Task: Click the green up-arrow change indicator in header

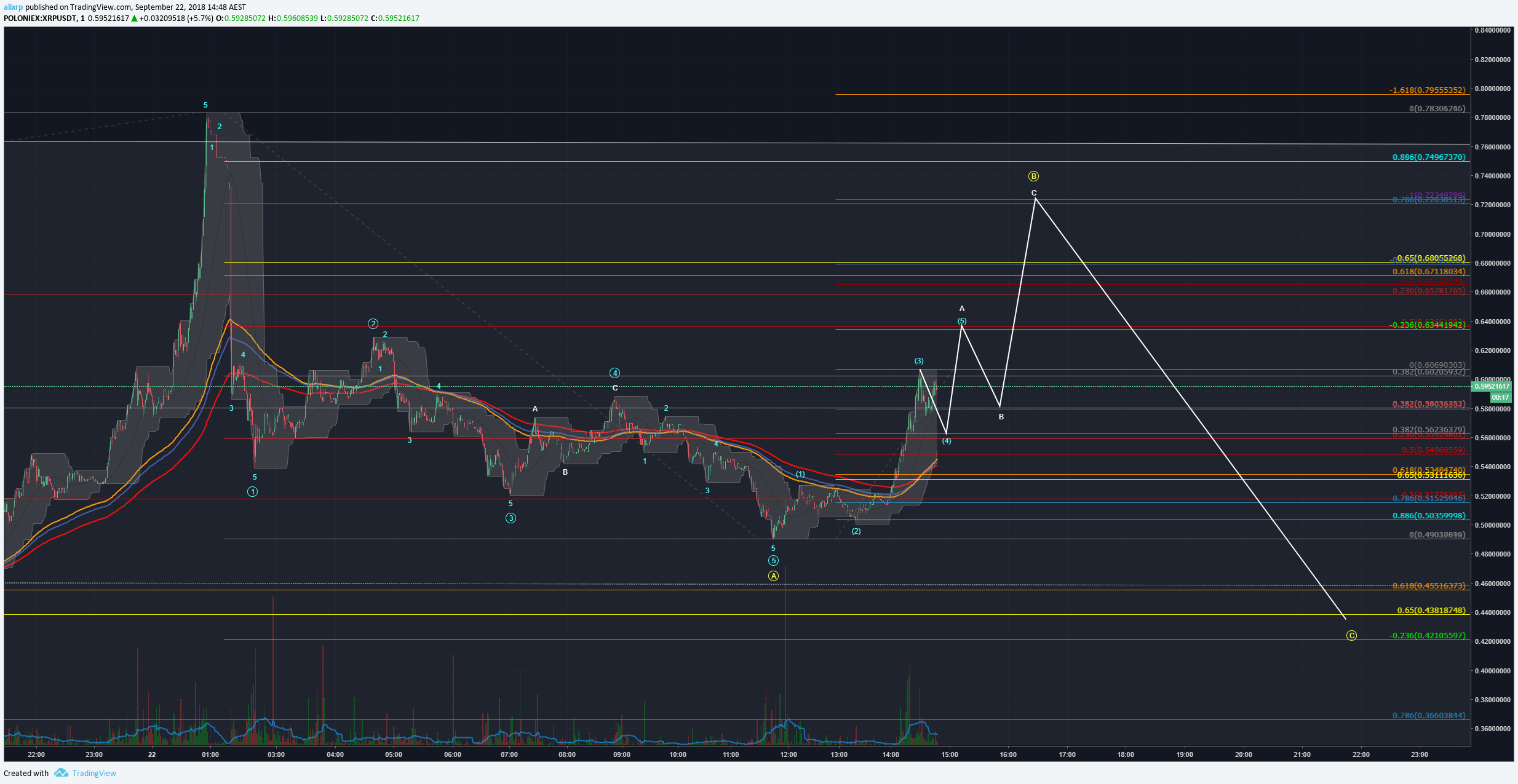Action: pos(134,18)
